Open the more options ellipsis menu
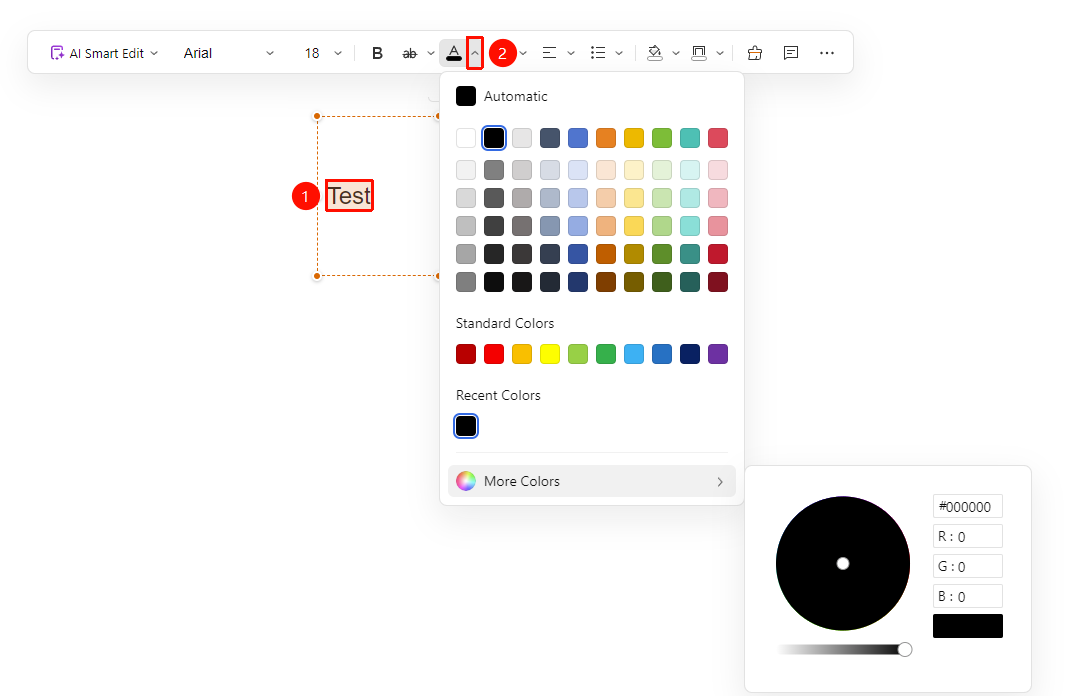 click(x=827, y=53)
